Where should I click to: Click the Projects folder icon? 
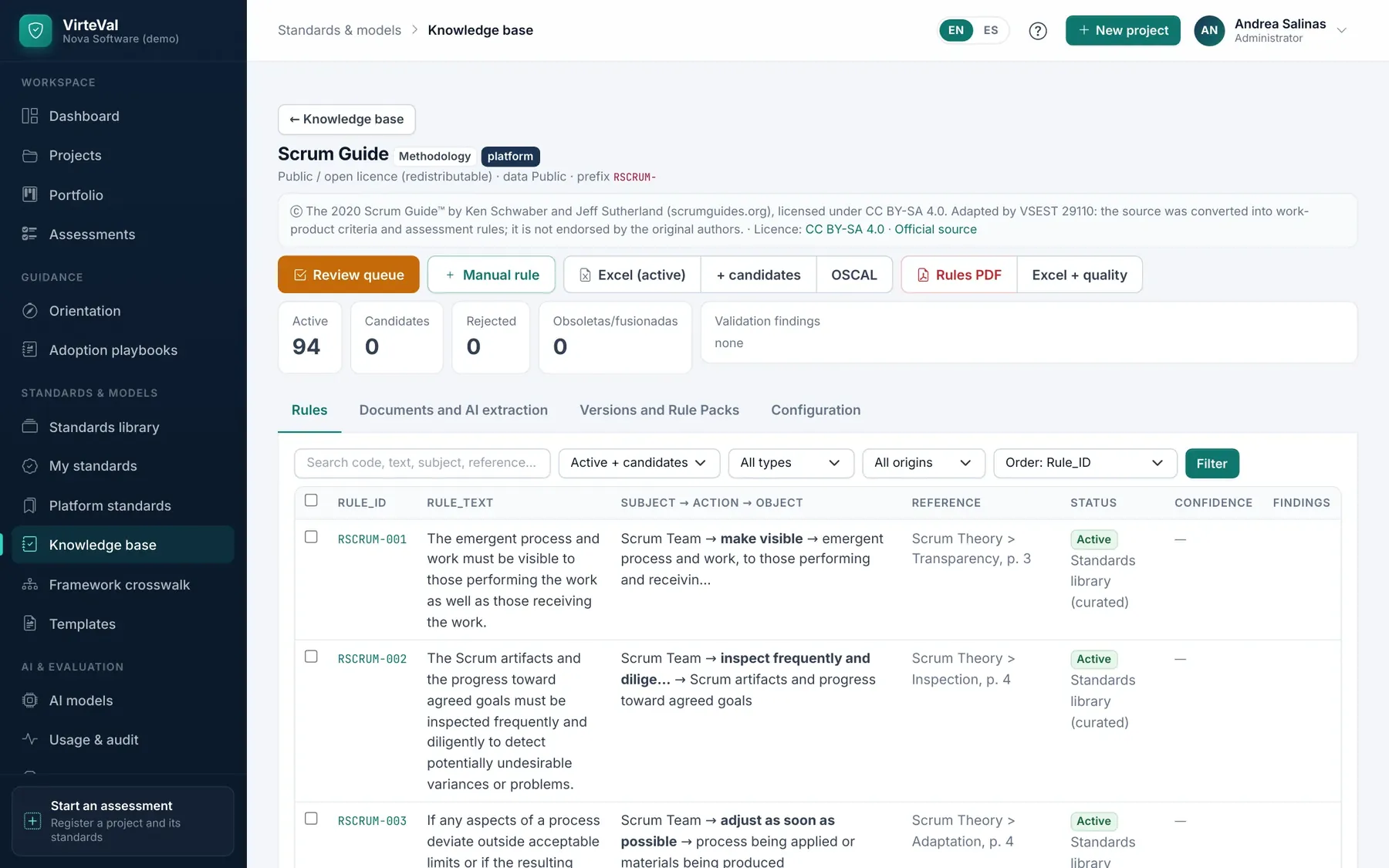(x=30, y=156)
